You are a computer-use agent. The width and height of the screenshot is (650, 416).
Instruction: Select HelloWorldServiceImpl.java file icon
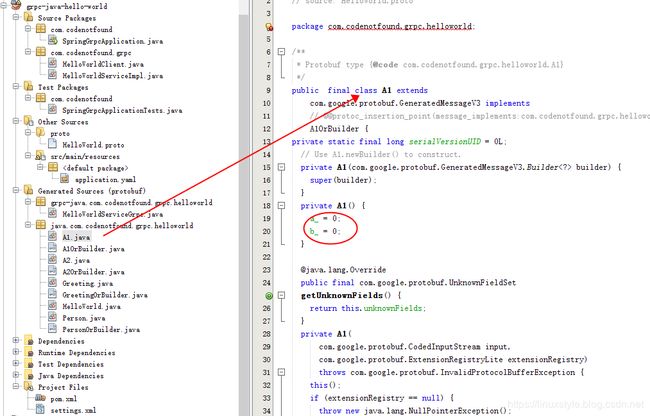coord(53,75)
